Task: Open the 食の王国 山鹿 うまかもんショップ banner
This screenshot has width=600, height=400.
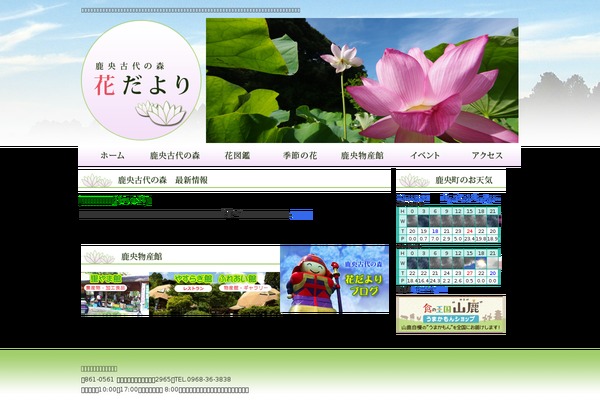Action: 451,314
